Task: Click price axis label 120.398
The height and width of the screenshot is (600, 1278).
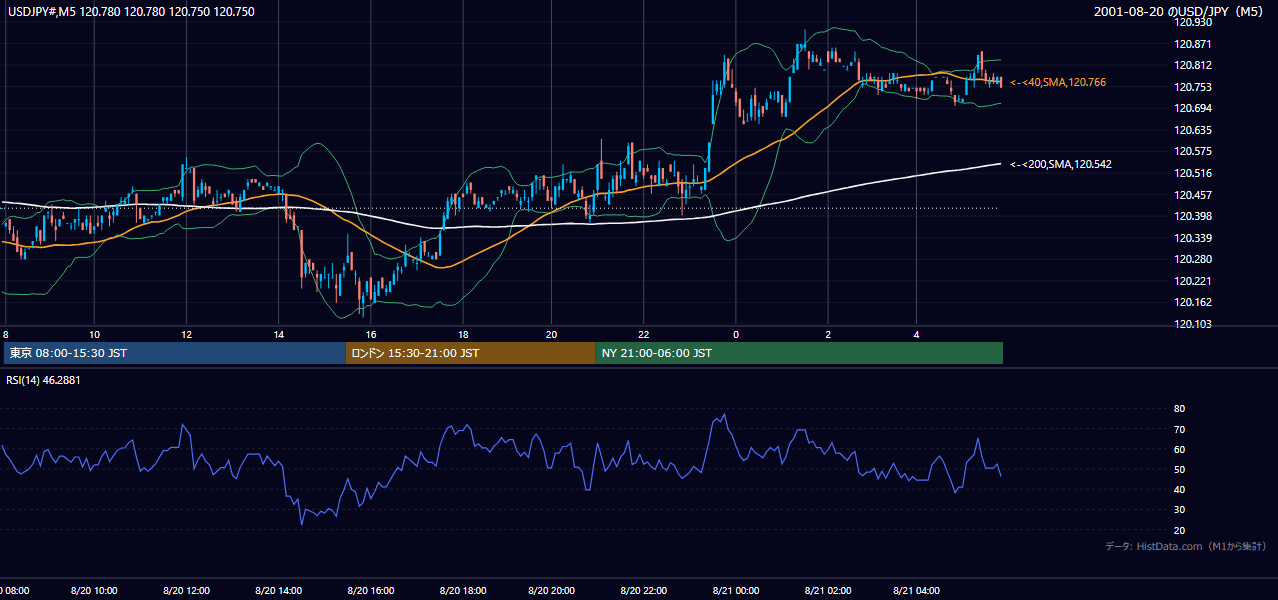Action: (1193, 216)
